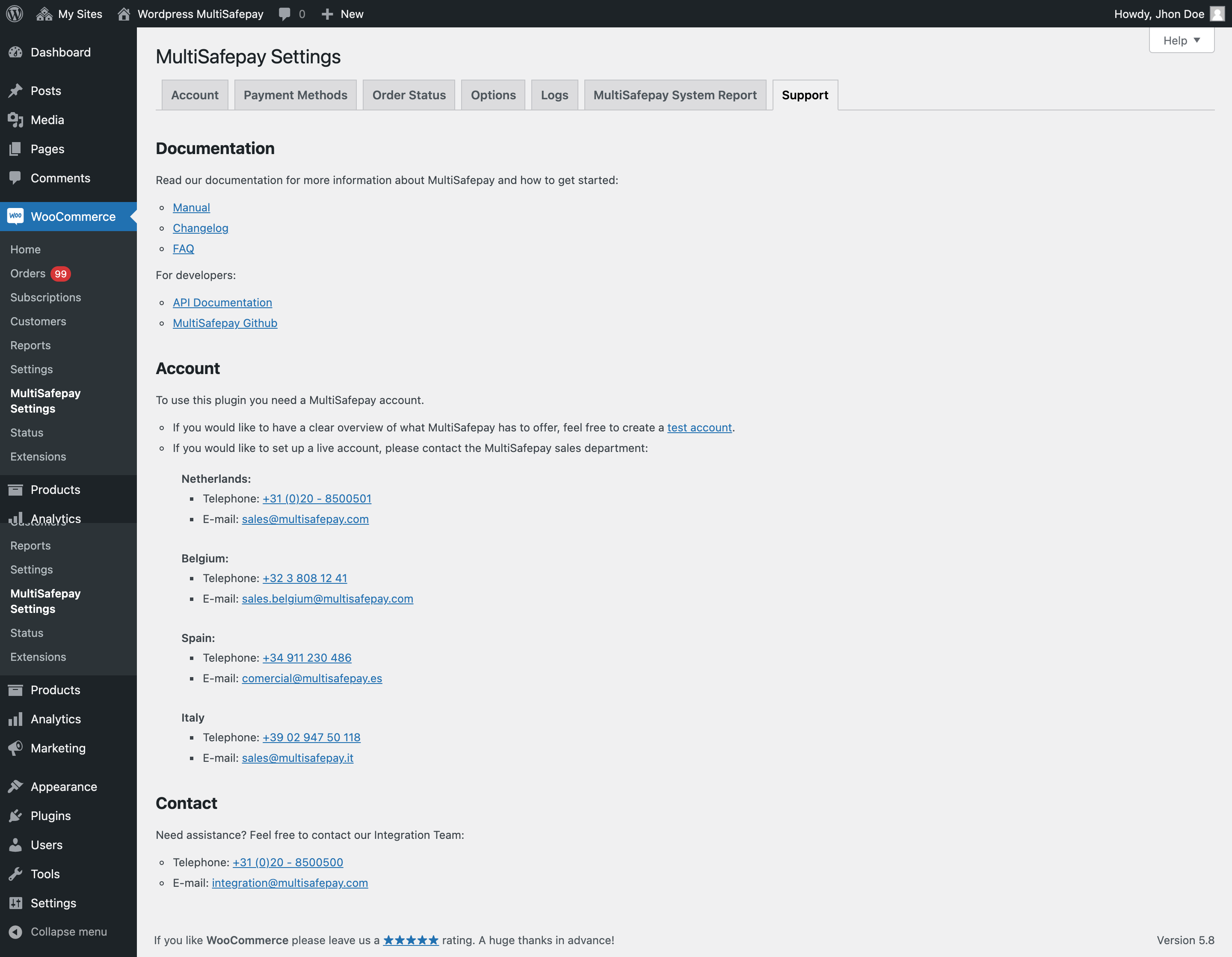Open Tools via the wrench icon
1232x957 pixels.
coord(15,874)
